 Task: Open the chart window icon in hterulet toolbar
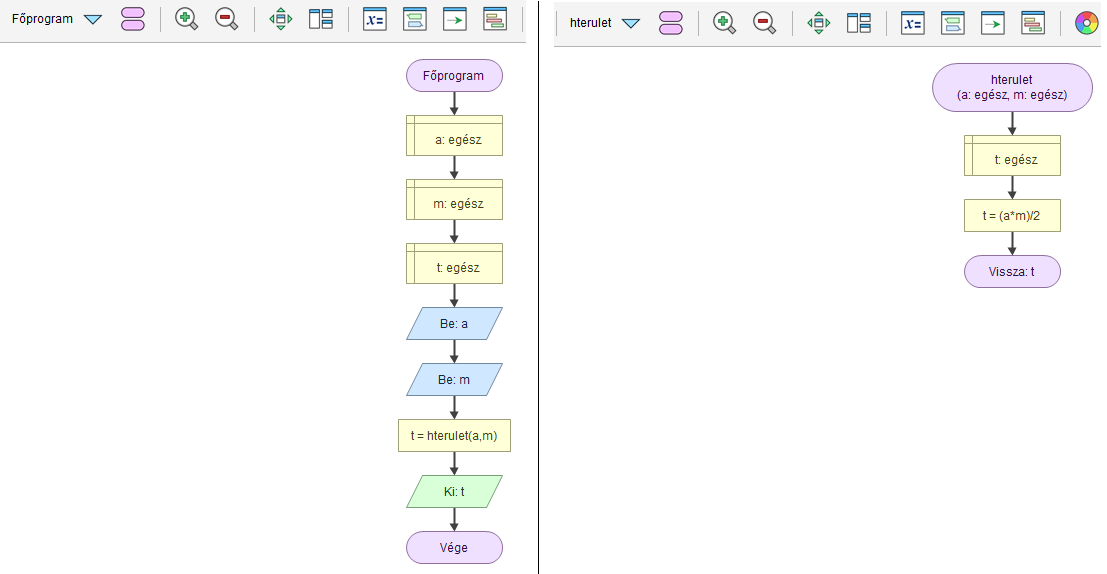click(x=1032, y=23)
